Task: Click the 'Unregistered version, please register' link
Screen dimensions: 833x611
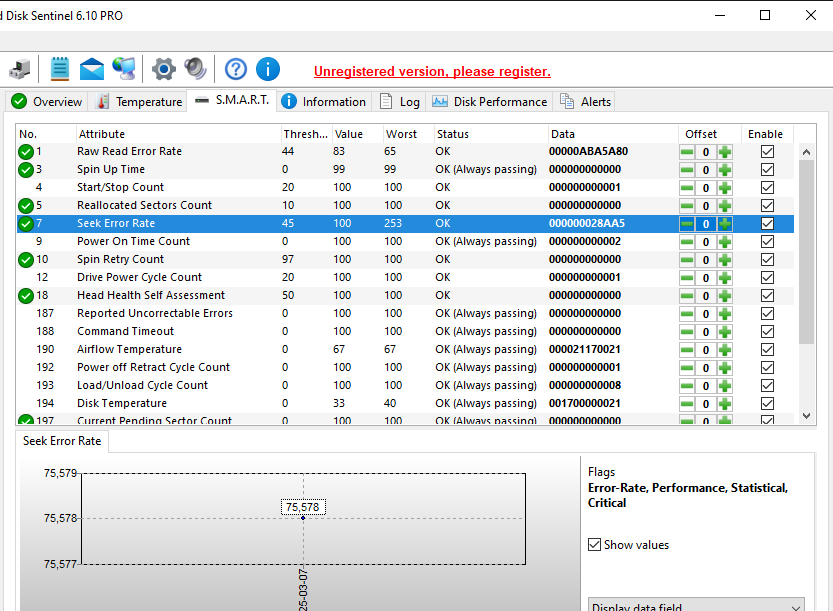Action: (432, 72)
